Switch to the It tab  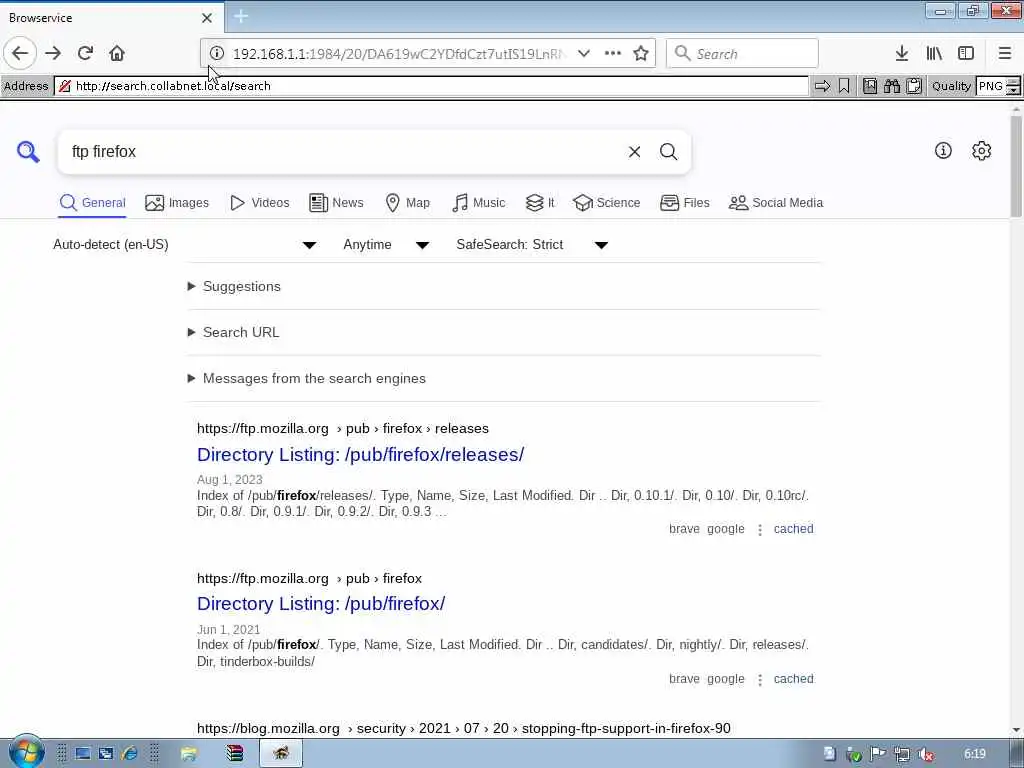540,203
